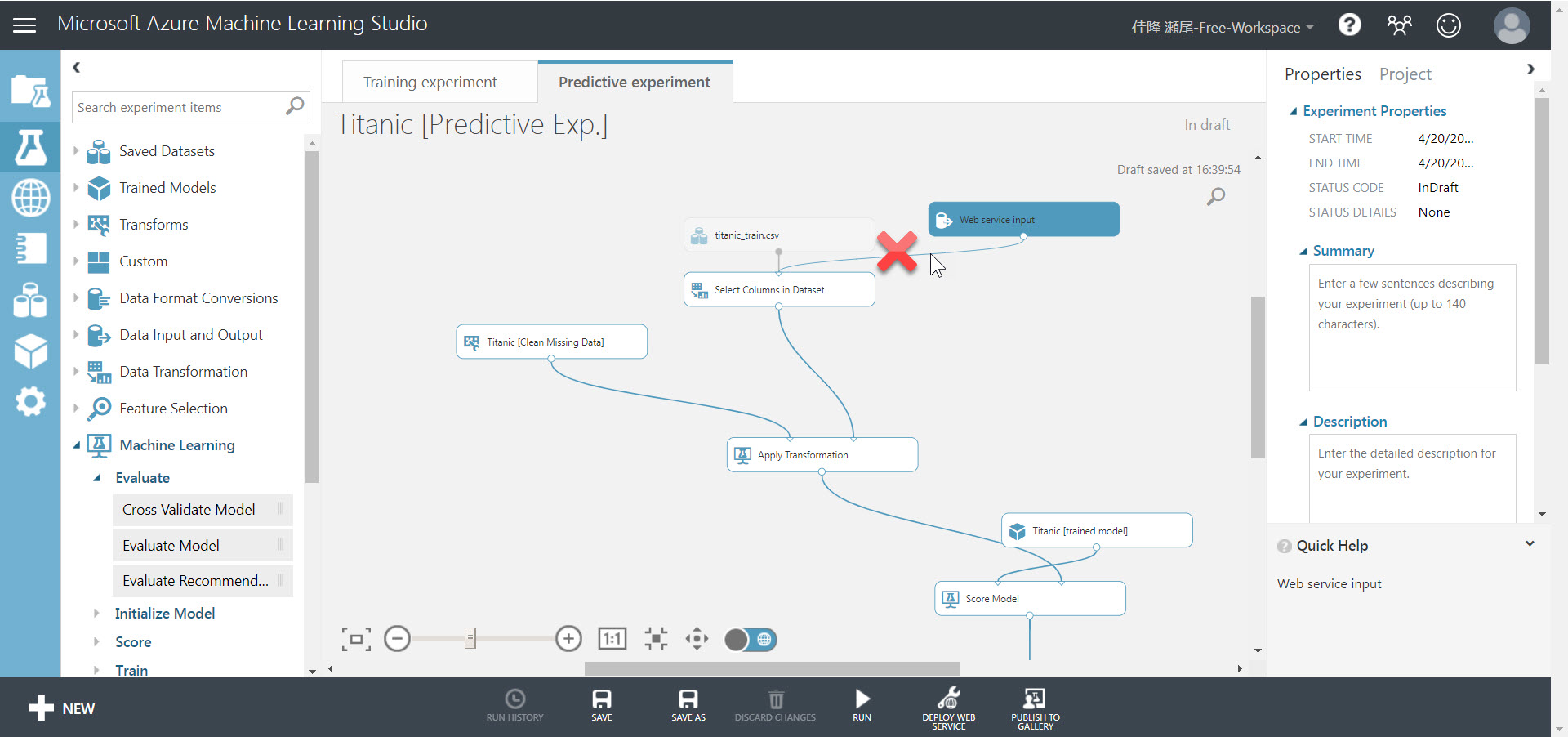The height and width of the screenshot is (737, 1568).
Task: Run the experiment
Action: (x=862, y=705)
